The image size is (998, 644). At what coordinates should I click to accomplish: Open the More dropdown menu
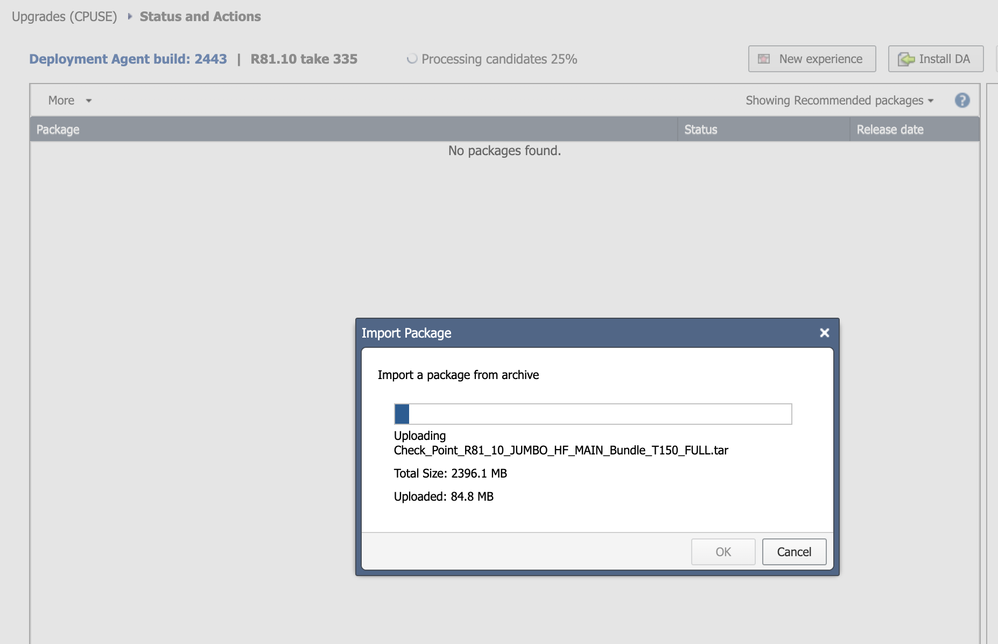pos(70,101)
